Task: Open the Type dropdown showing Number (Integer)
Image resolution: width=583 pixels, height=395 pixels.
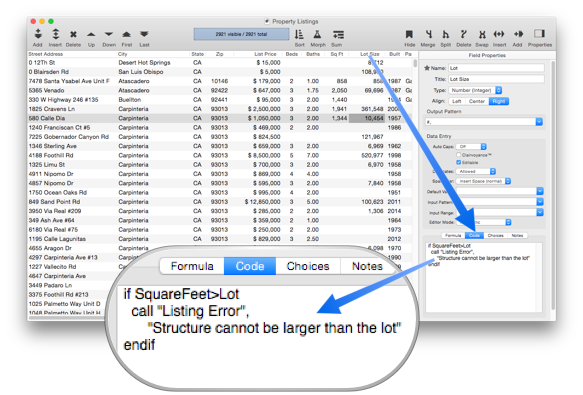Action: 476,90
